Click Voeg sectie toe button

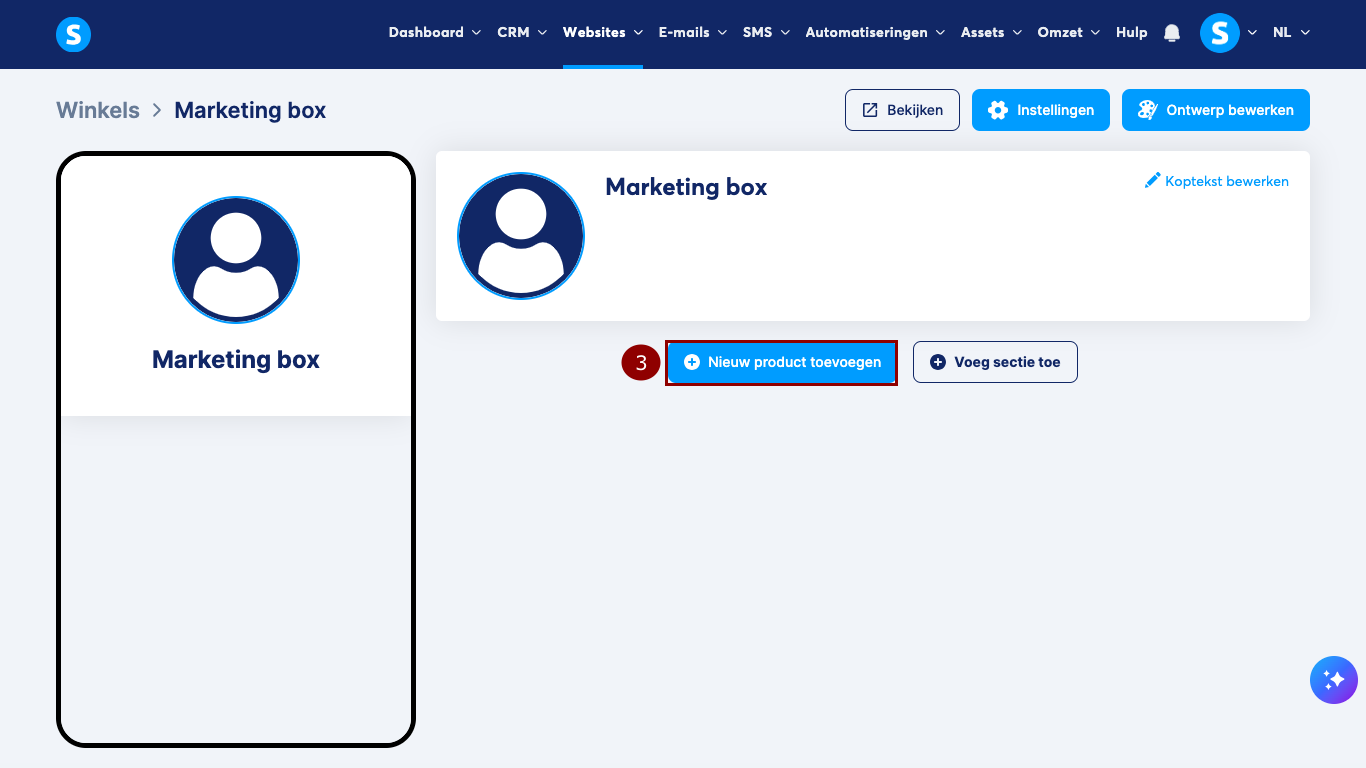click(995, 362)
